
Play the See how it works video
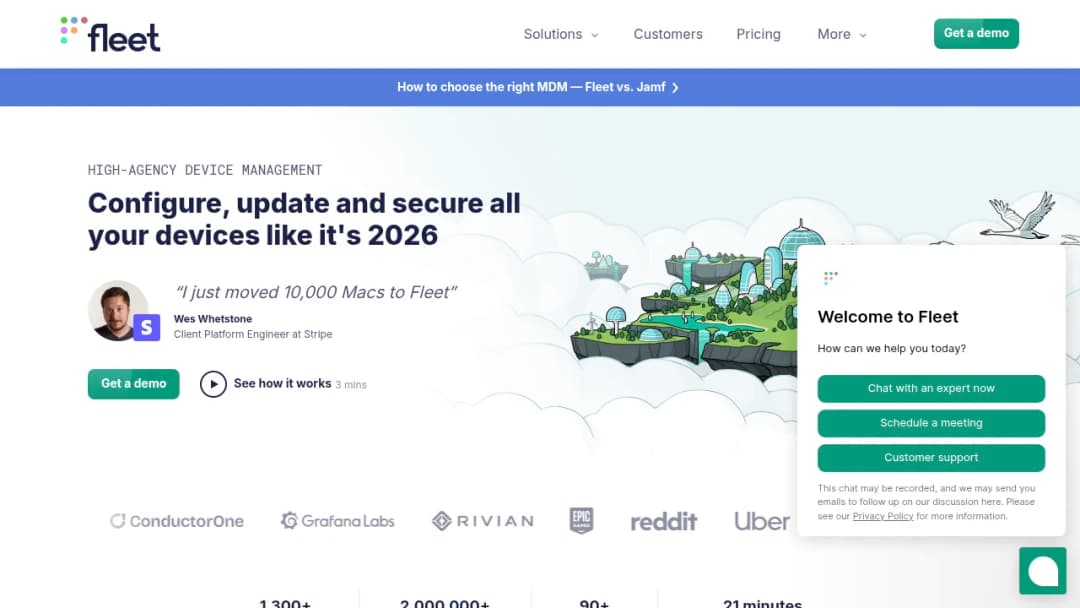point(214,384)
